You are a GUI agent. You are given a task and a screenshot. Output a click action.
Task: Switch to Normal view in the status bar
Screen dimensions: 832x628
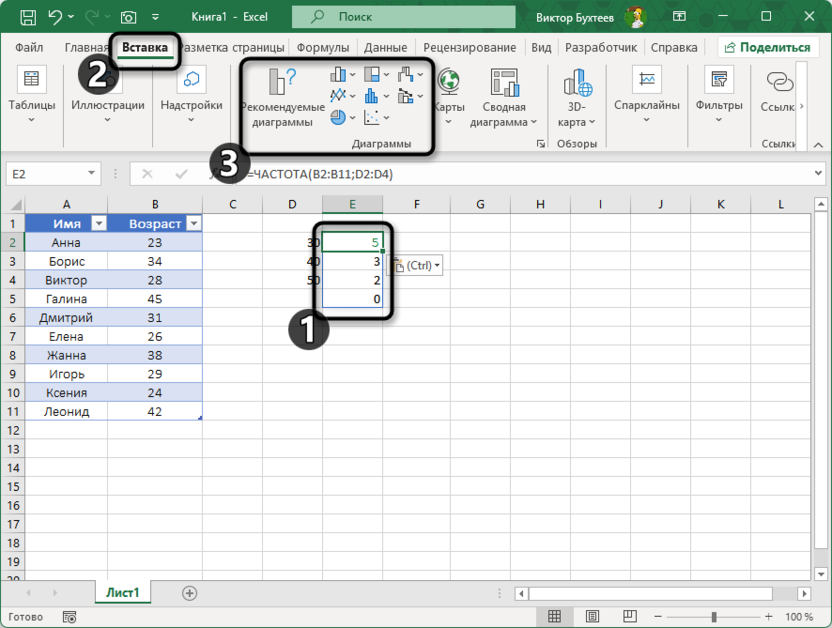(554, 616)
